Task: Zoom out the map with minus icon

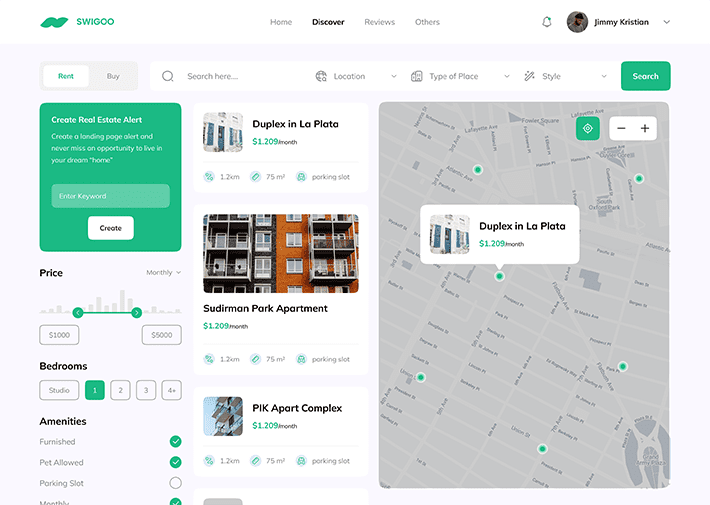Action: [x=621, y=129]
